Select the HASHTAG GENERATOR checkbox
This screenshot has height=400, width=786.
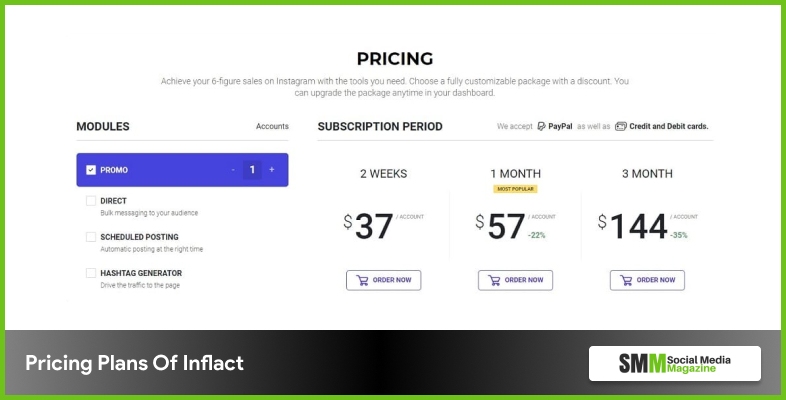[91, 273]
